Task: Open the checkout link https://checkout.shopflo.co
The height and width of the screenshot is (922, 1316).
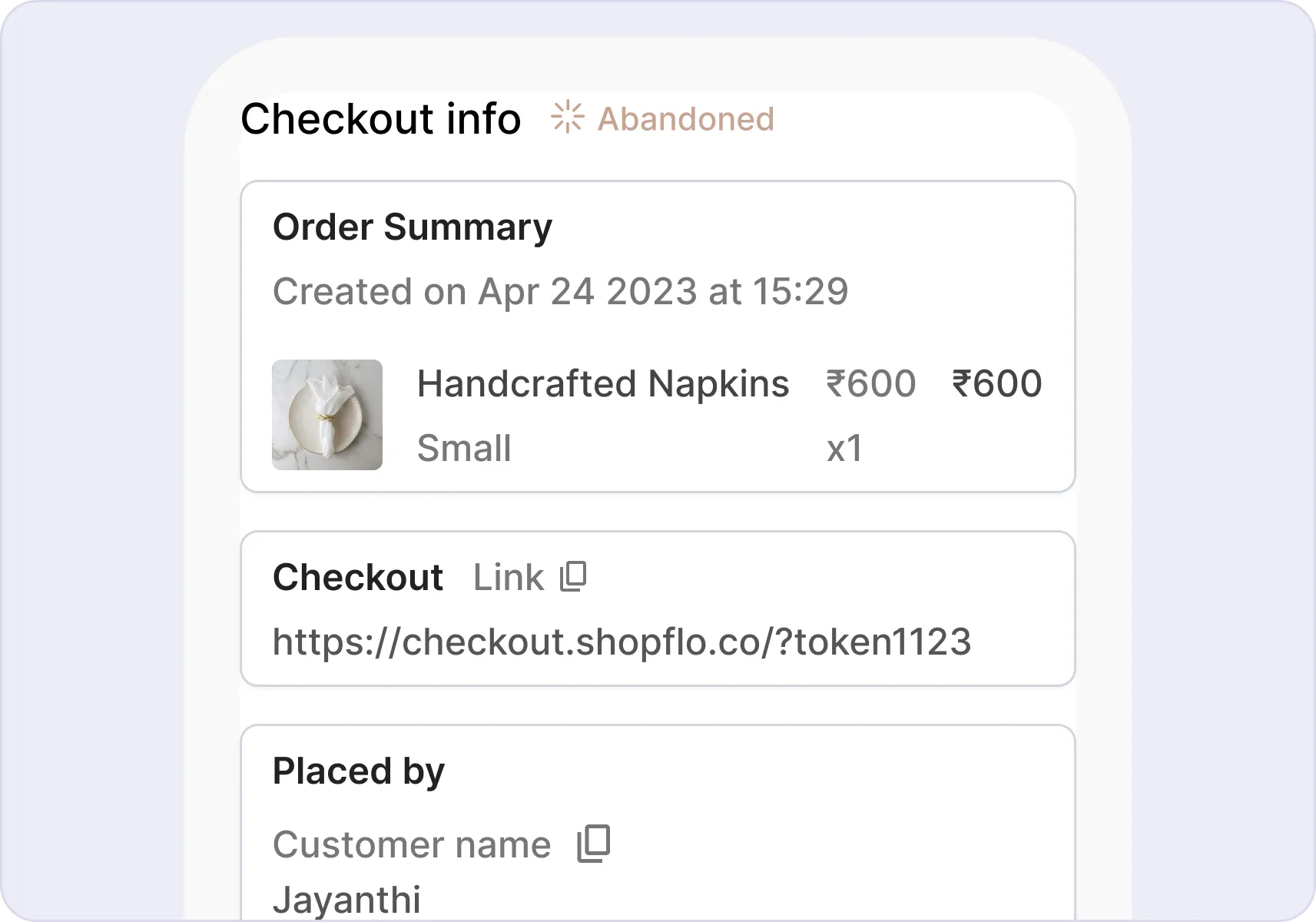Action: click(622, 642)
